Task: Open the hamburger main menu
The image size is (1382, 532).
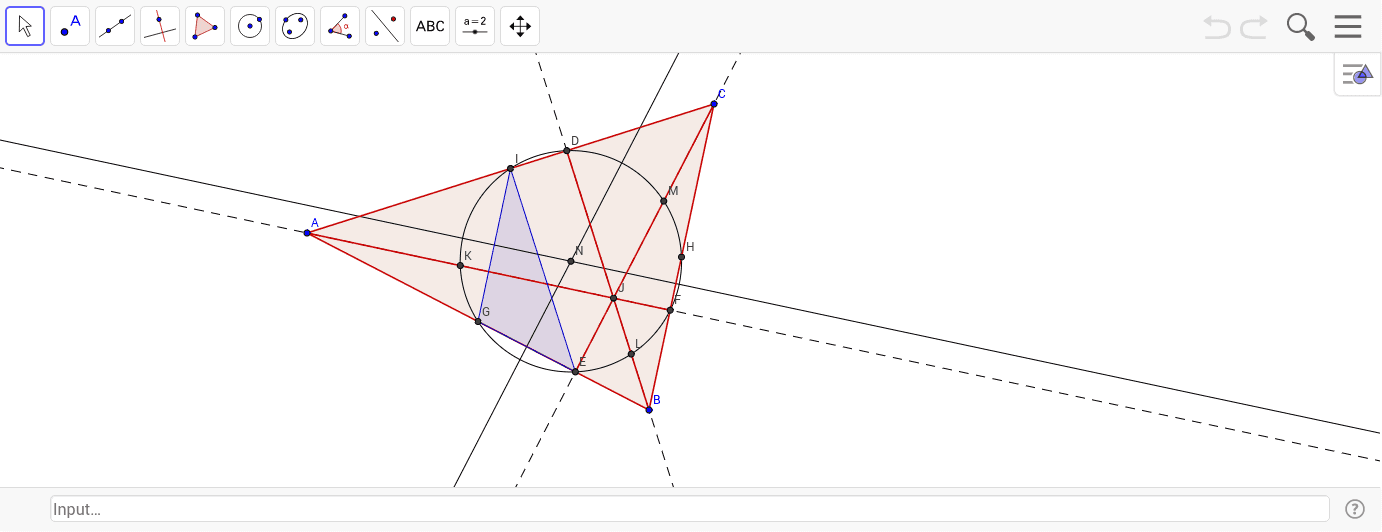Action: pyautogui.click(x=1348, y=26)
